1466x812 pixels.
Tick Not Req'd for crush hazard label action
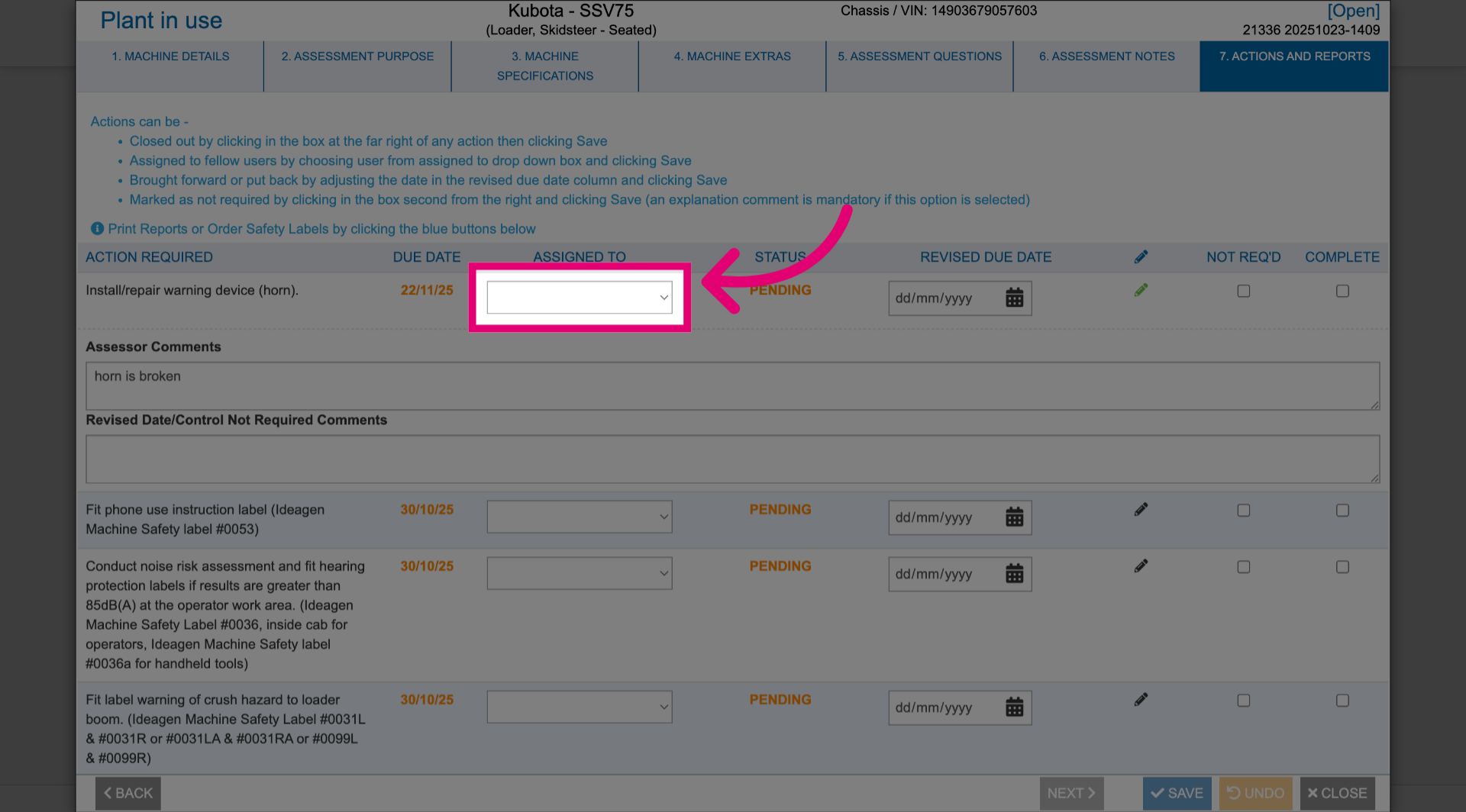1243,700
